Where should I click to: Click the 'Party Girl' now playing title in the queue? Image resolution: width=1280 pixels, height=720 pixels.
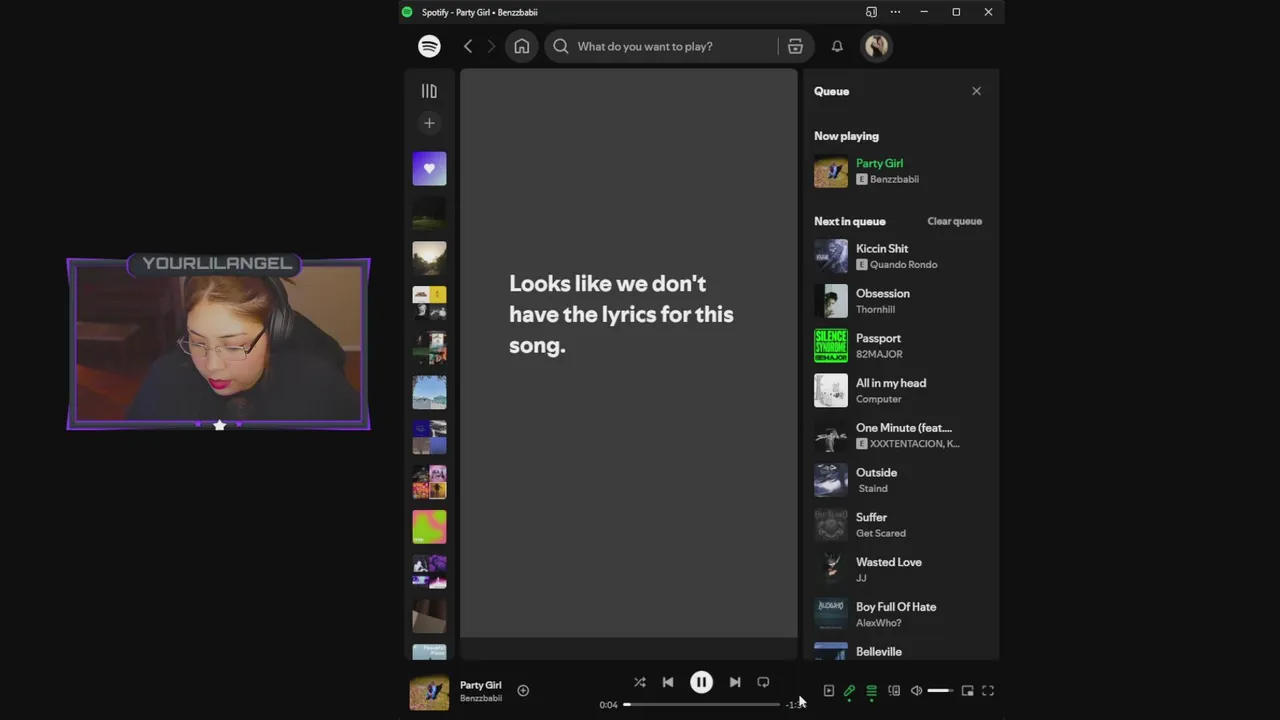879,163
